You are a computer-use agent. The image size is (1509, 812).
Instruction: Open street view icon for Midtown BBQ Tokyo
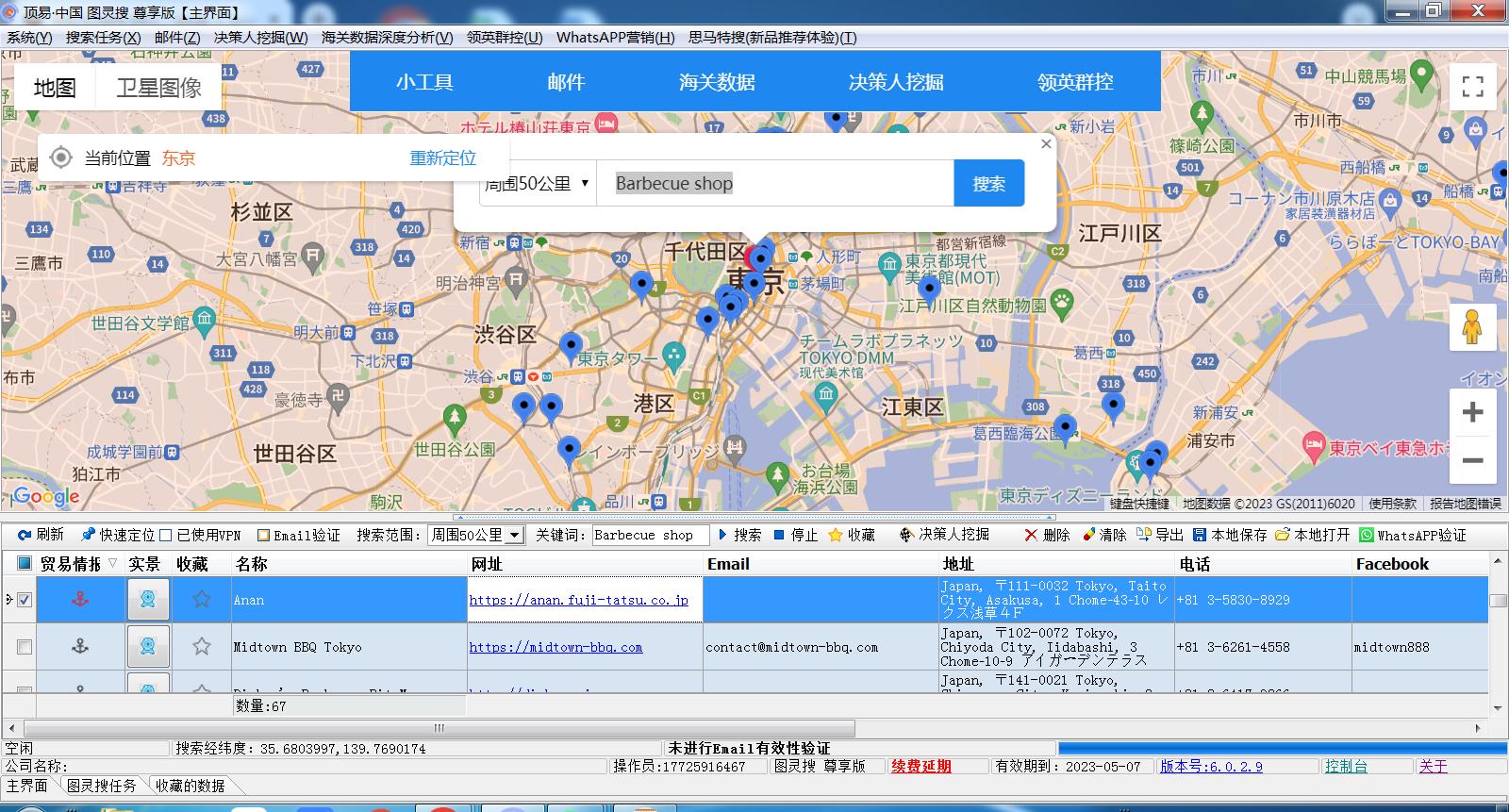(x=148, y=646)
